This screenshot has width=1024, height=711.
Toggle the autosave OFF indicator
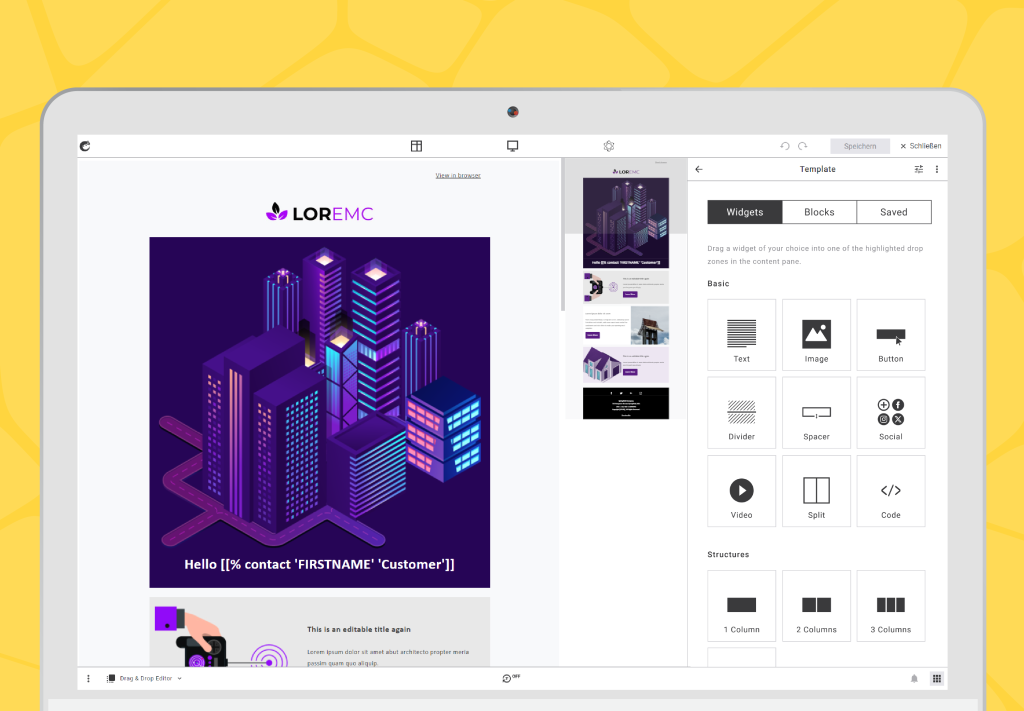point(511,678)
